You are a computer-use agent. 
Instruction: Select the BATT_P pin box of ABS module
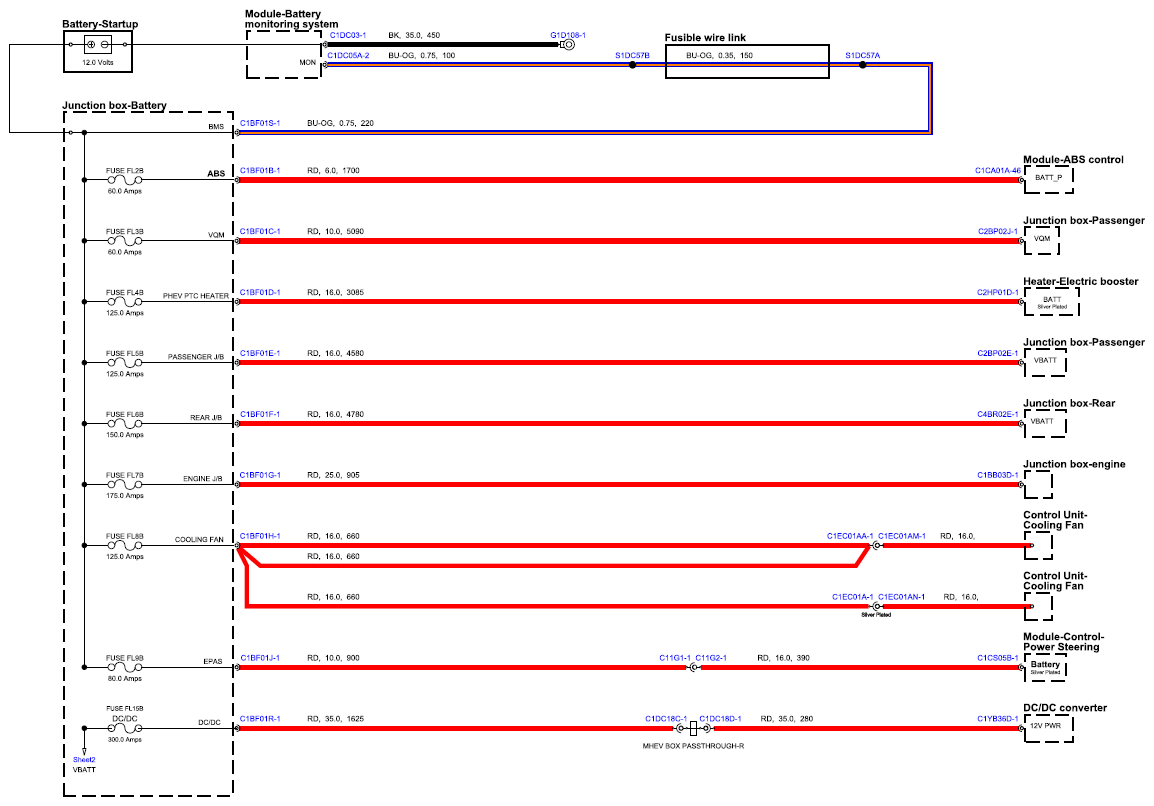[x=1049, y=180]
